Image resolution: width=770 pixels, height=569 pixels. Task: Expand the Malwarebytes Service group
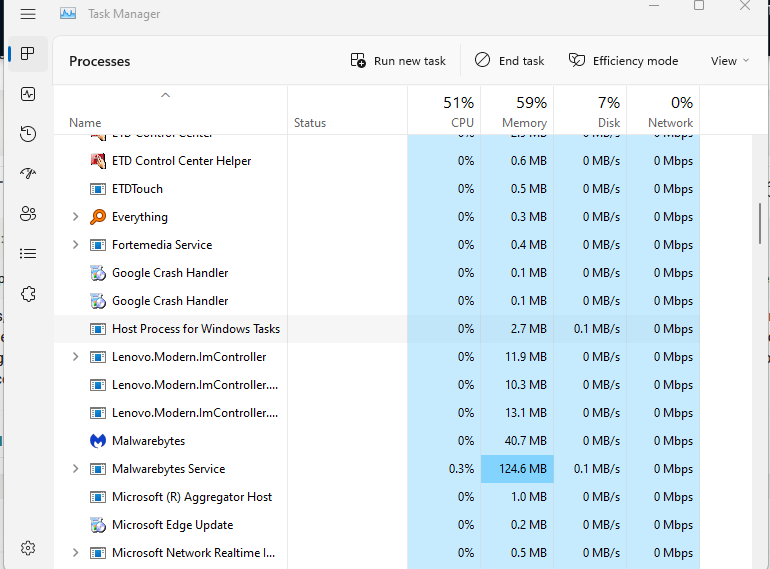(76, 469)
